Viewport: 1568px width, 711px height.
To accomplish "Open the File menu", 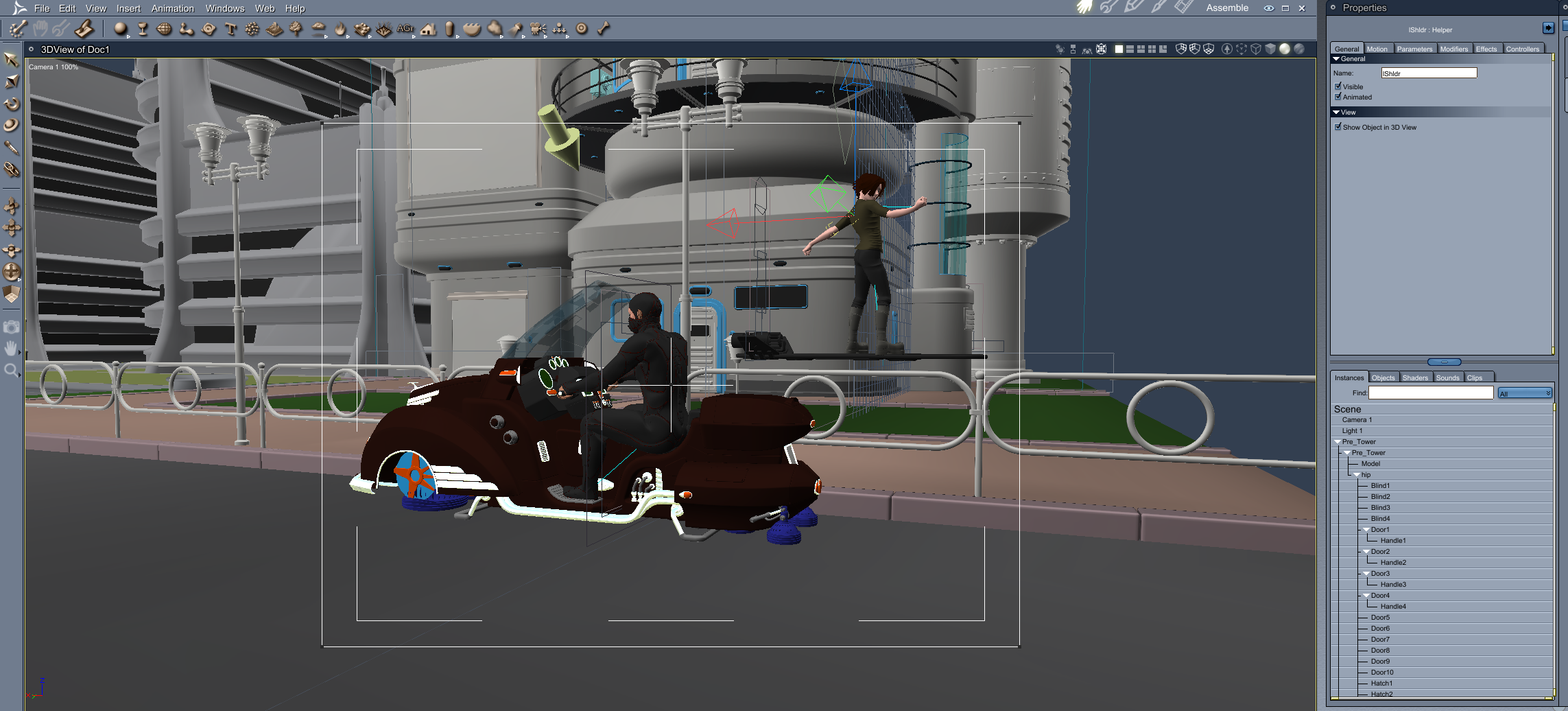I will tap(42, 8).
